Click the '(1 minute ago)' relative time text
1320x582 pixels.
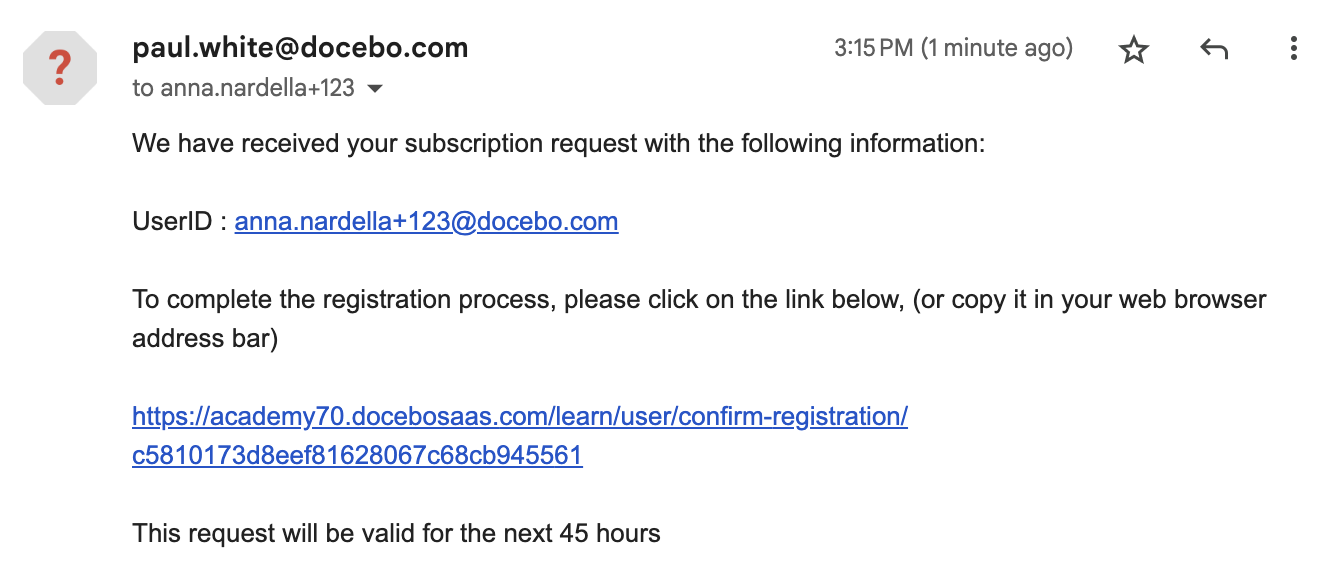point(997,48)
